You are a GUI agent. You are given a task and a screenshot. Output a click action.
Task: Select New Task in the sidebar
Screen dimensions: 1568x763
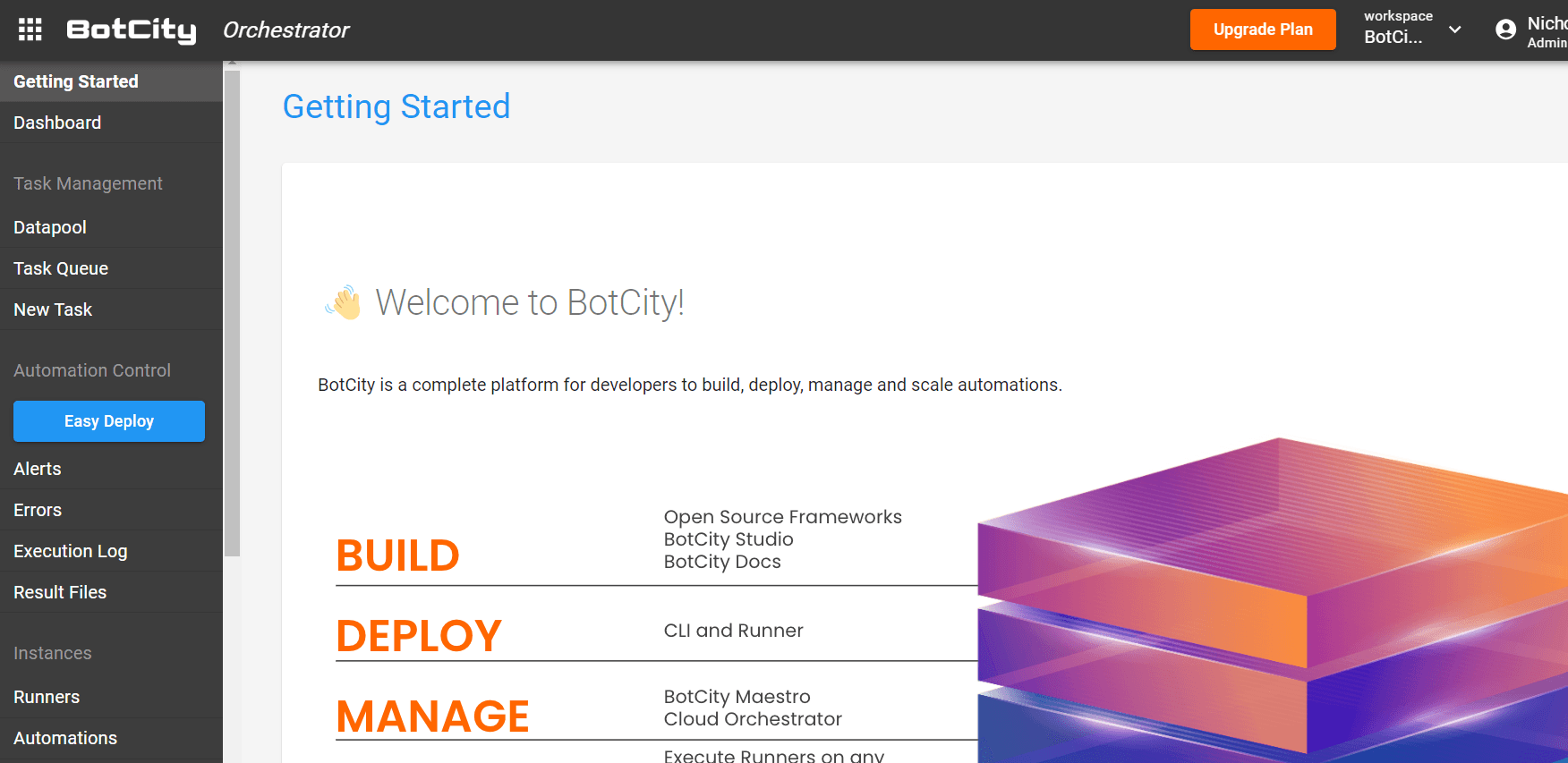point(111,309)
